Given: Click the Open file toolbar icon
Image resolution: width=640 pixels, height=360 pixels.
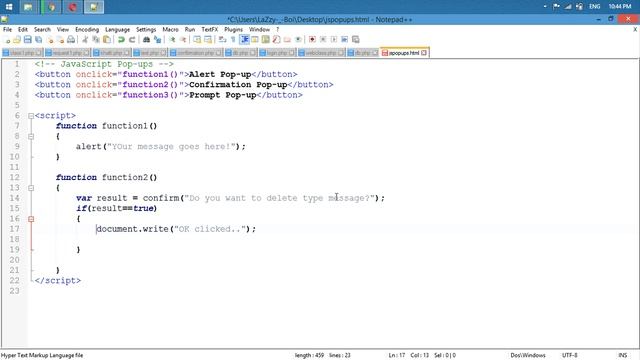Looking at the screenshot, I should (x=17, y=40).
